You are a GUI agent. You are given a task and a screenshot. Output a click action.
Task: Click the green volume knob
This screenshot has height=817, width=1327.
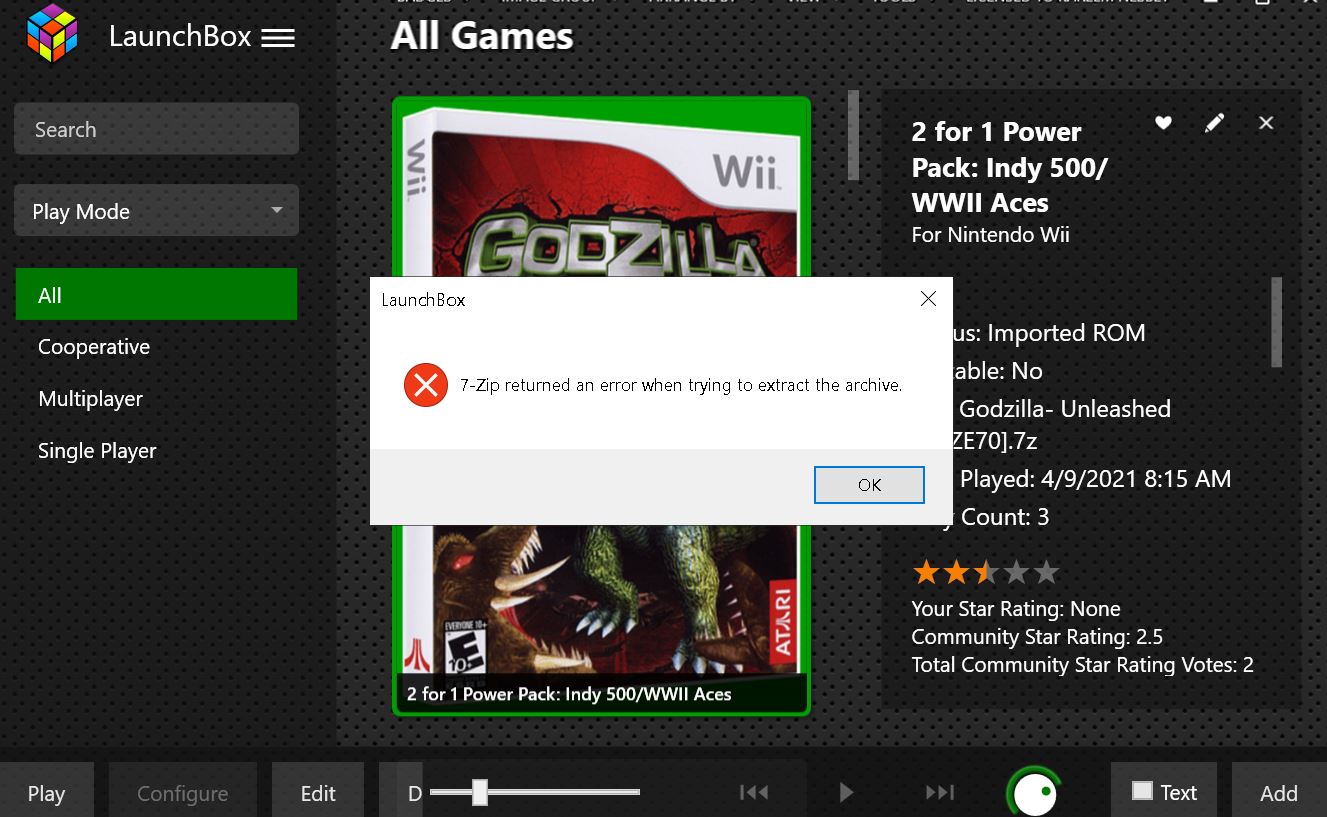pyautogui.click(x=1034, y=793)
